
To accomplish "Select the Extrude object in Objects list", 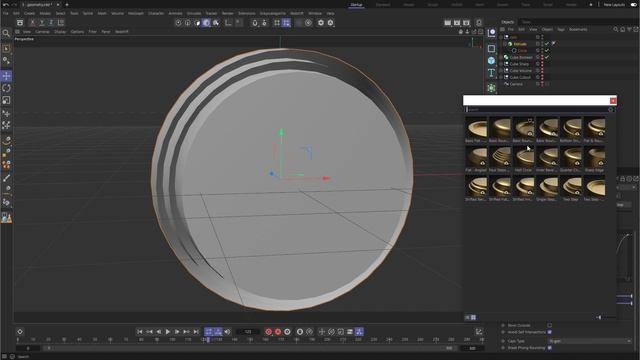I will (x=520, y=44).
